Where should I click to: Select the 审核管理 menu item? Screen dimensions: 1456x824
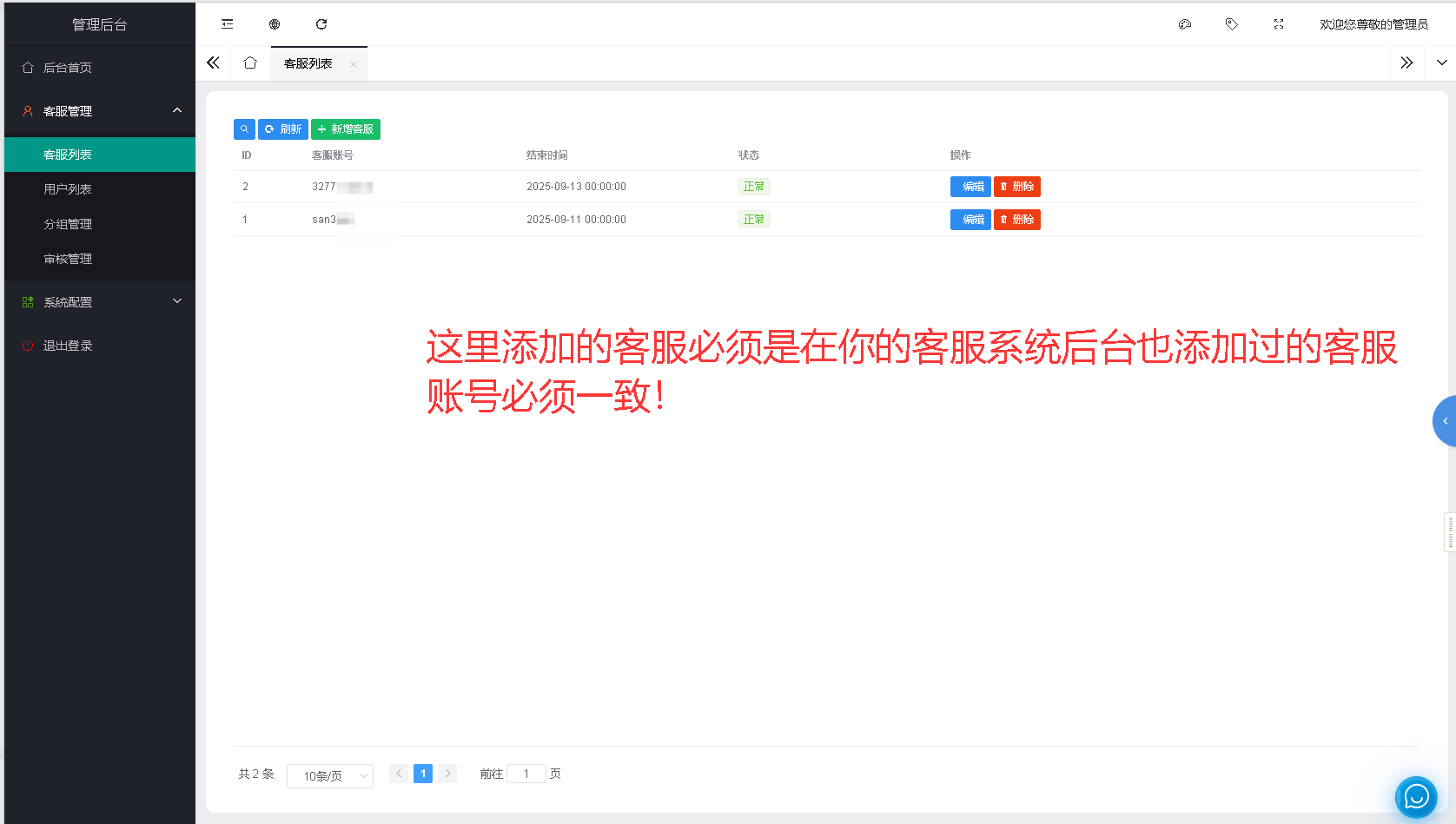[x=68, y=258]
